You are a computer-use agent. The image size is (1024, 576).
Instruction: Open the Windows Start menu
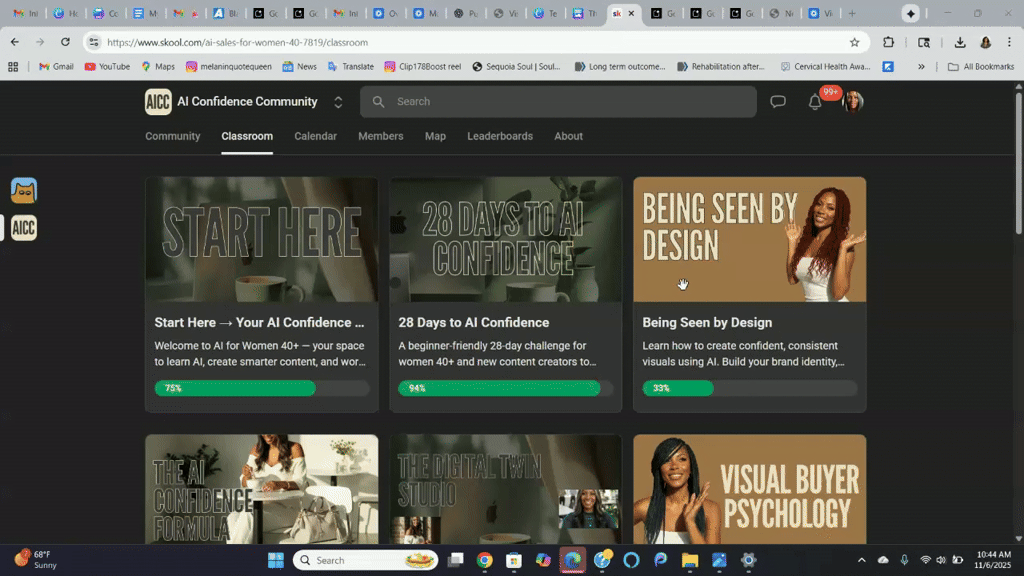click(276, 560)
